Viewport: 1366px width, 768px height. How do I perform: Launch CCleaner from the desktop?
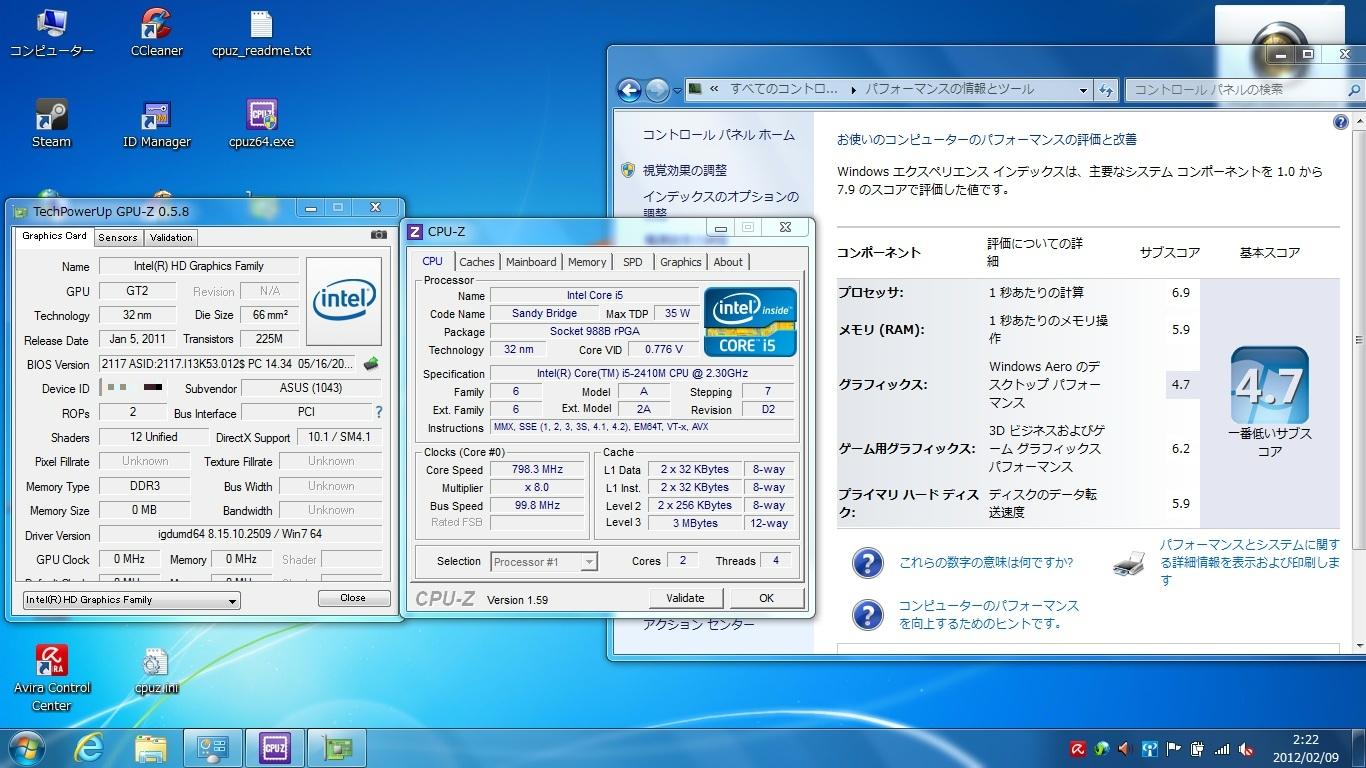(157, 33)
